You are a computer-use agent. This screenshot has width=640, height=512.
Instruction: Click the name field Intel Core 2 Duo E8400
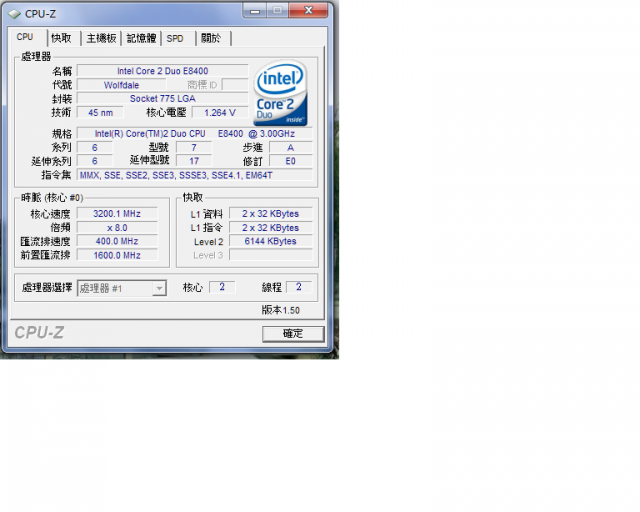click(162, 71)
